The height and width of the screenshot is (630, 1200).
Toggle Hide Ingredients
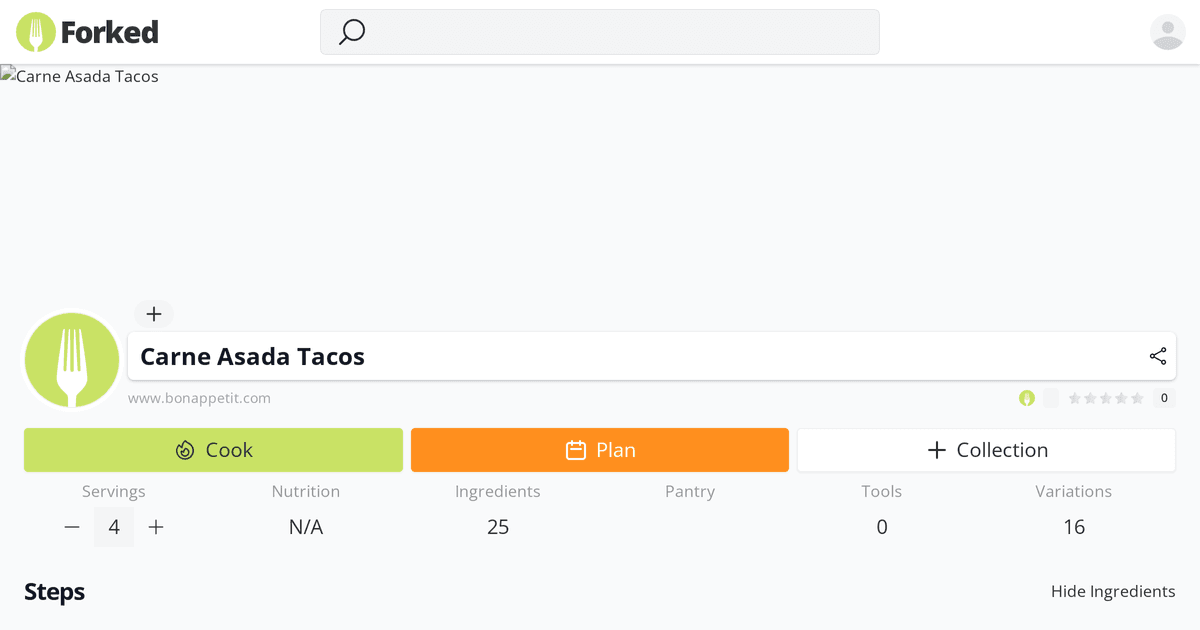(1113, 591)
